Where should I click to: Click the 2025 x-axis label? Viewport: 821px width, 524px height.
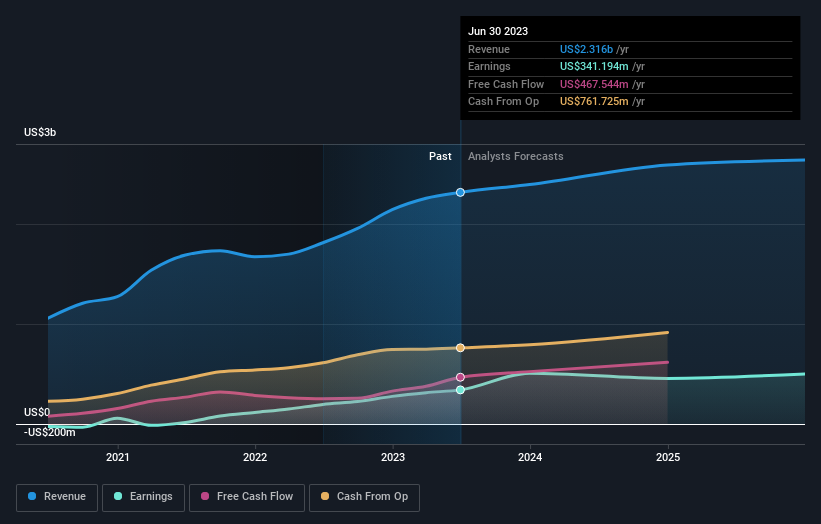click(668, 457)
